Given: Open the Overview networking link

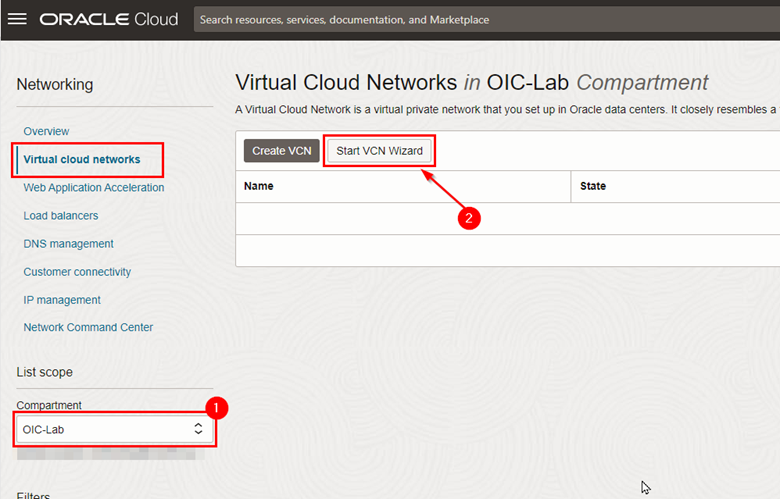Looking at the screenshot, I should pos(46,131).
